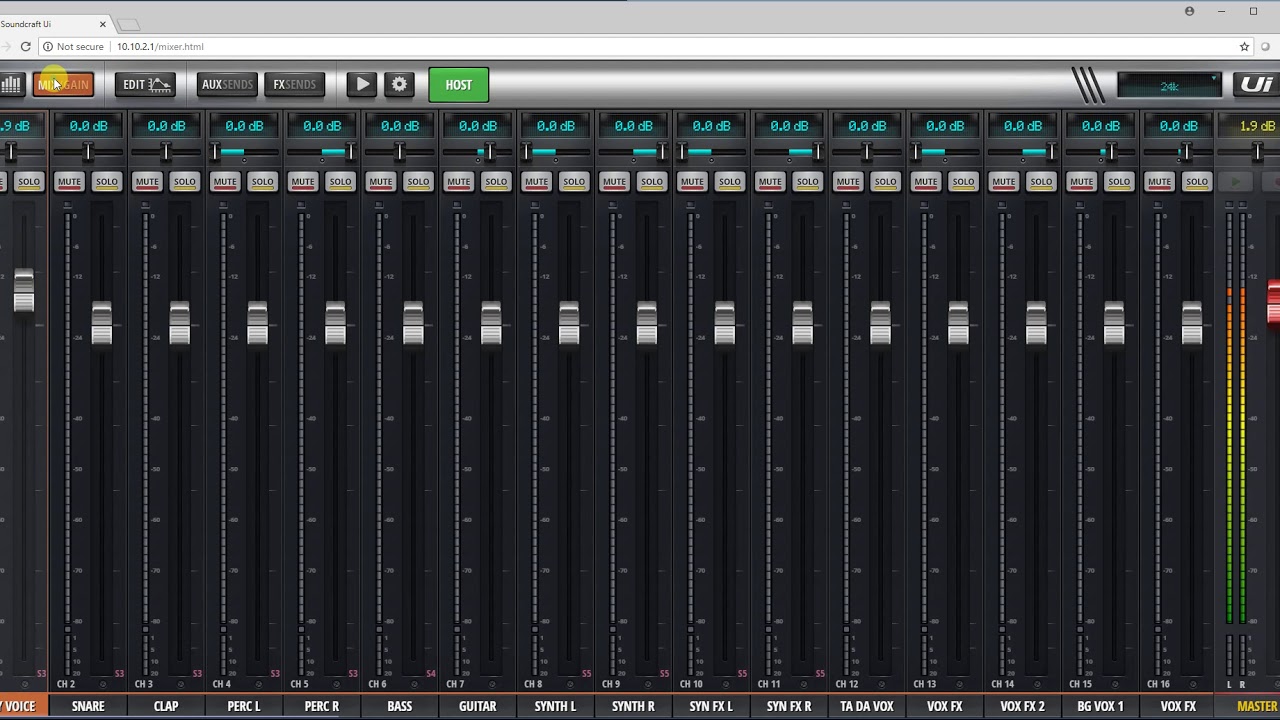Image resolution: width=1280 pixels, height=720 pixels.
Task: Select the GUITAR channel label
Action: point(478,706)
